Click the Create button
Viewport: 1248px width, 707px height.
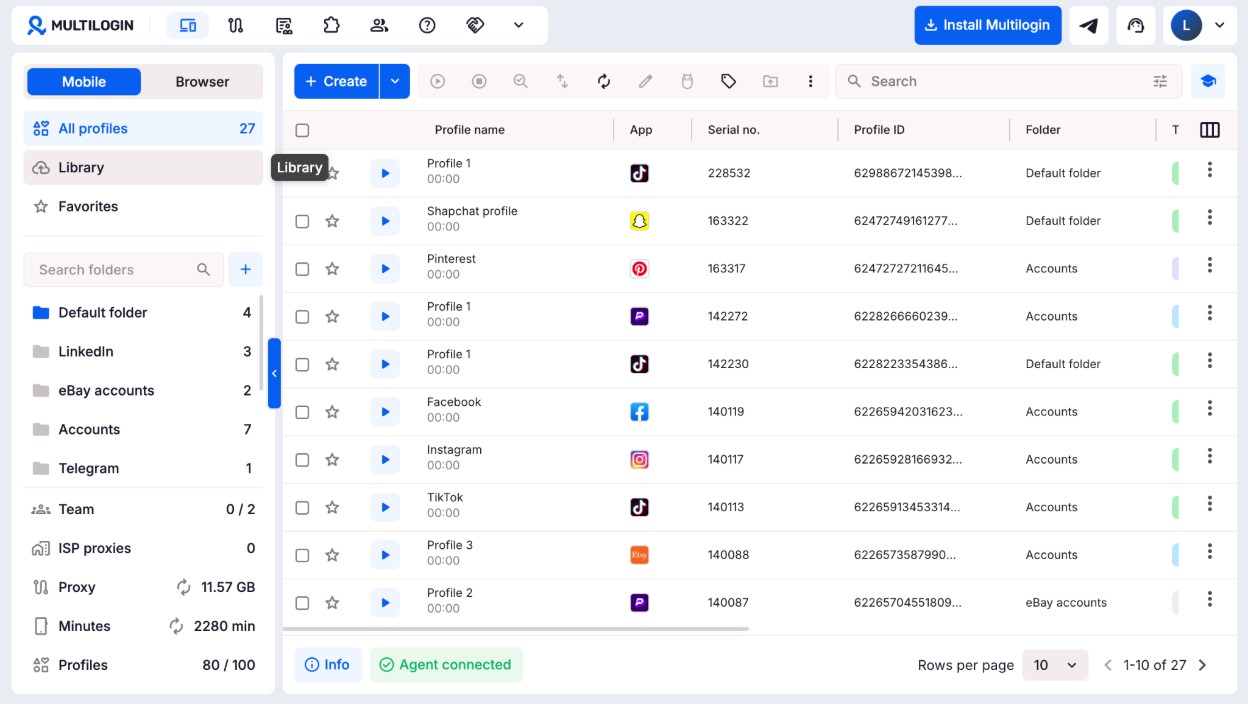coord(336,81)
